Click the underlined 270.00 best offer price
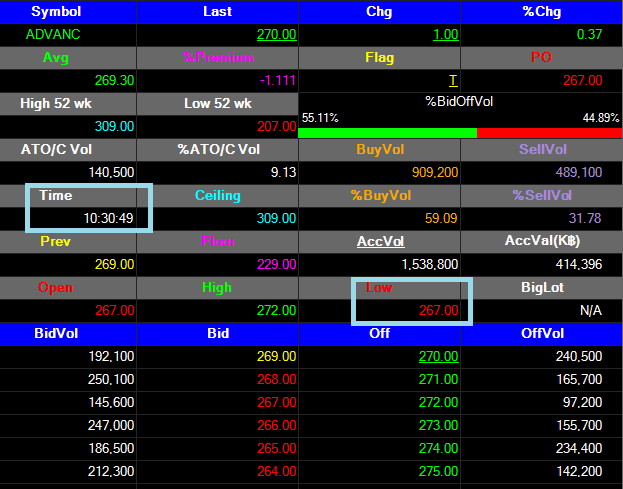 click(x=439, y=356)
